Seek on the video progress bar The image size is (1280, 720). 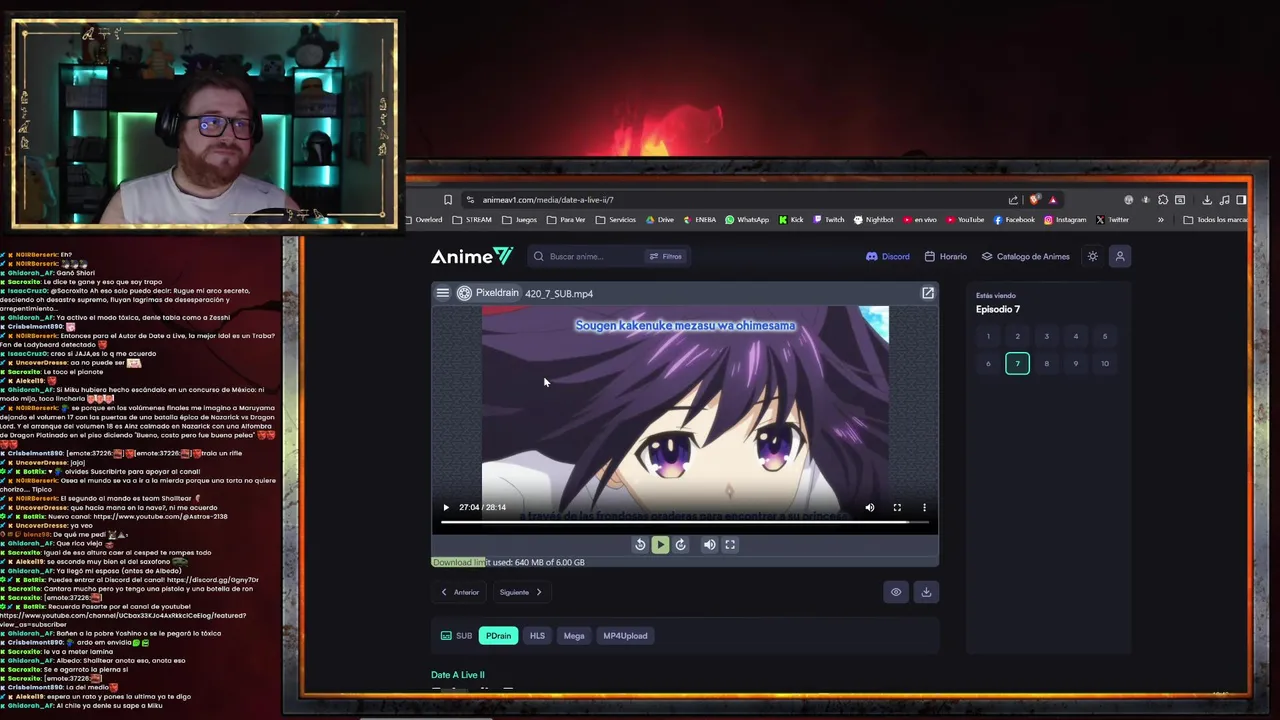tap(685, 521)
